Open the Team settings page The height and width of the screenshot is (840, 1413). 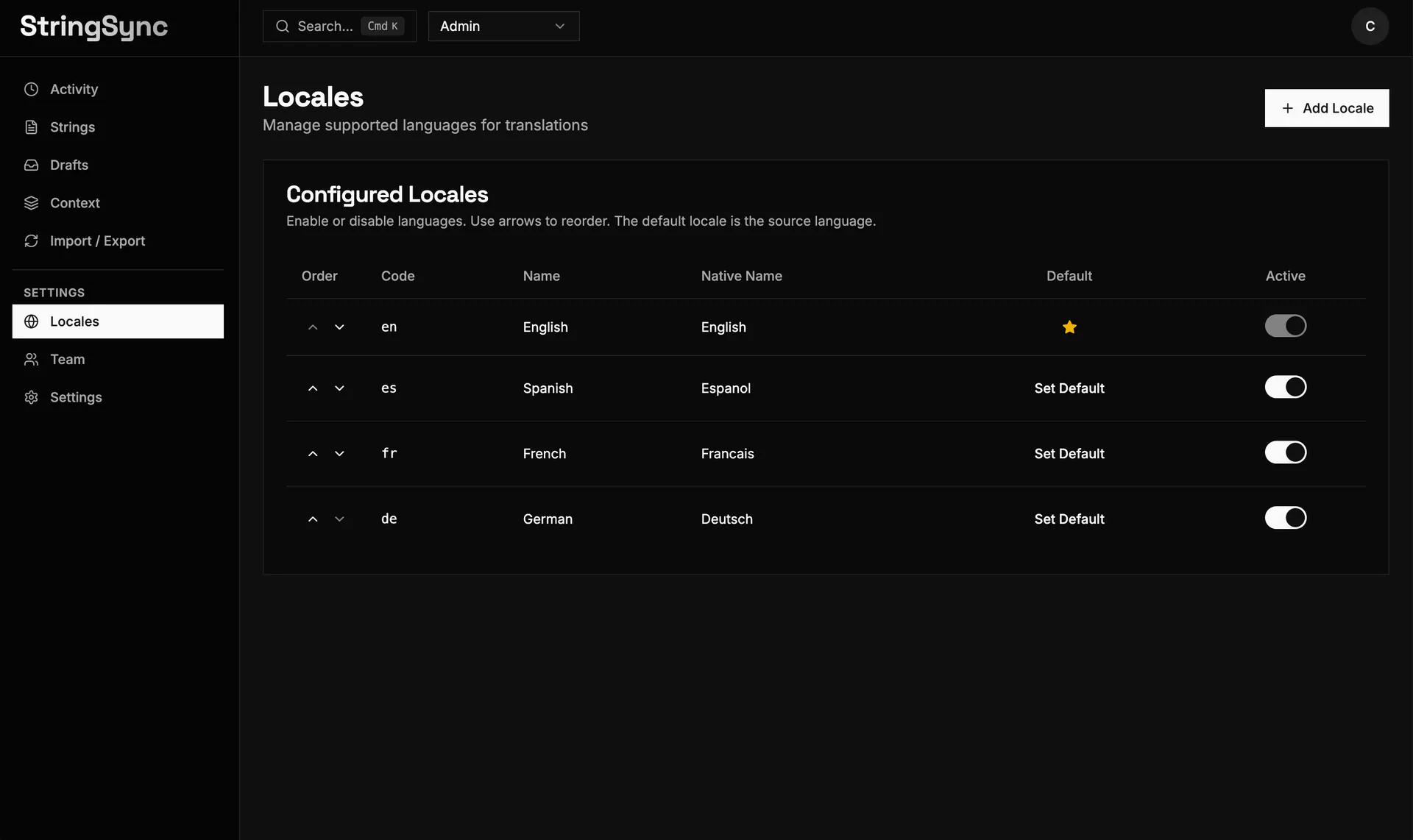pyautogui.click(x=118, y=360)
